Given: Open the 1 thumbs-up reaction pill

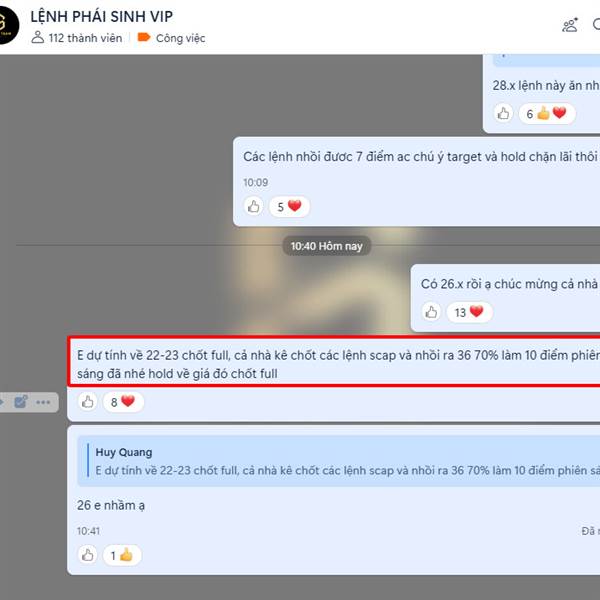Looking at the screenshot, I should click(x=122, y=555).
